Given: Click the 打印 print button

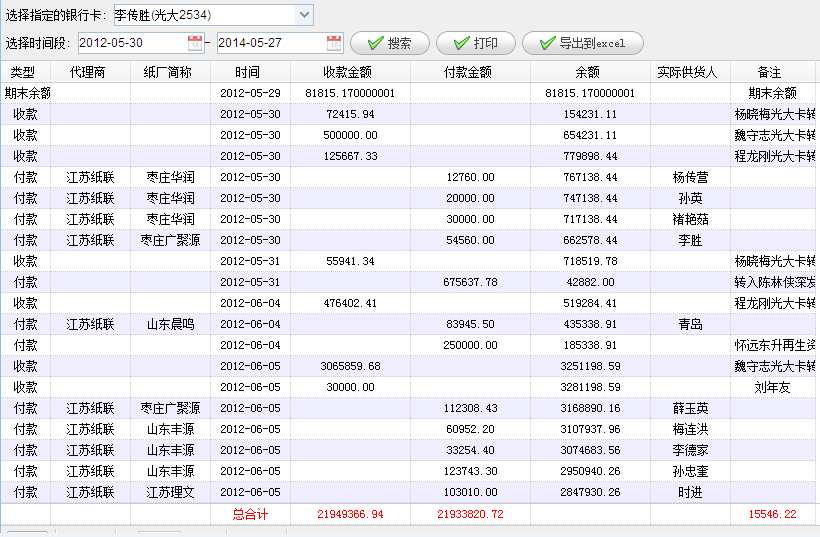Looking at the screenshot, I should tap(475, 44).
